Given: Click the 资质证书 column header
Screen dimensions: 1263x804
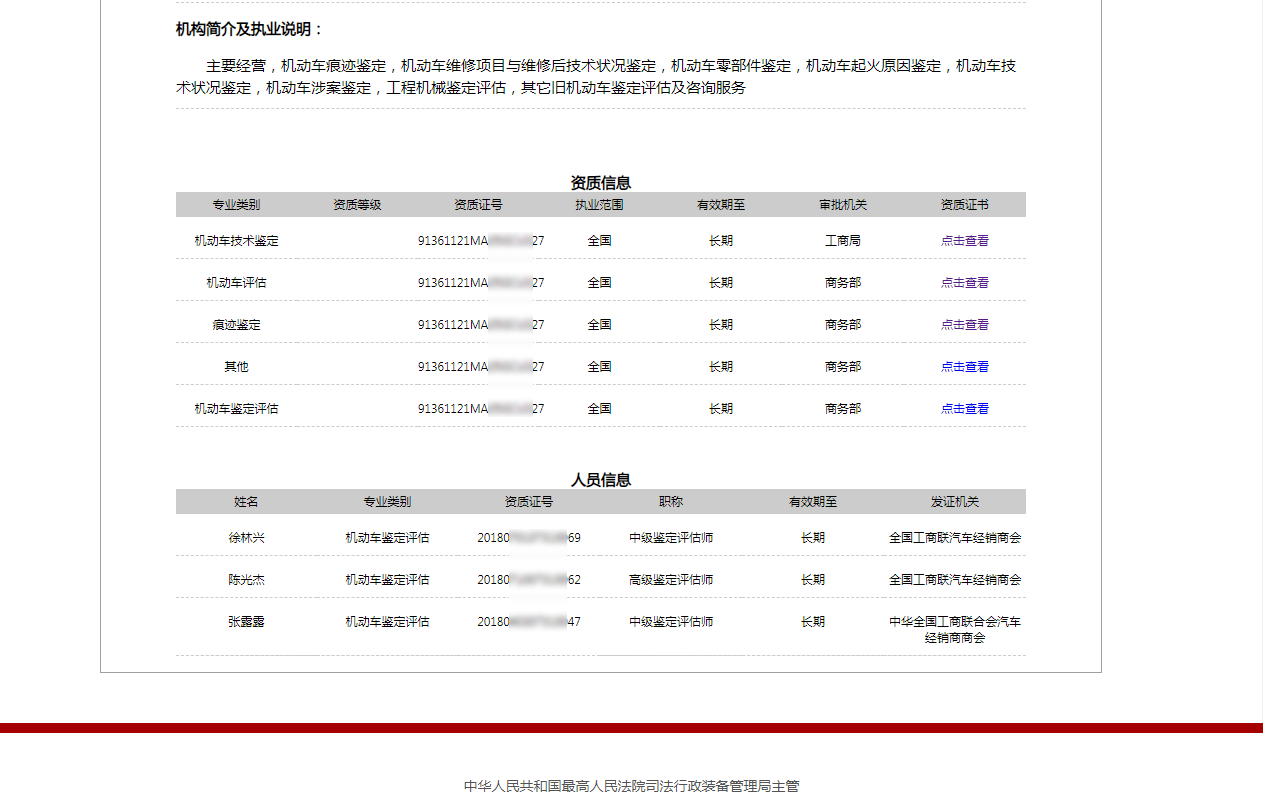Looking at the screenshot, I should click(964, 205).
